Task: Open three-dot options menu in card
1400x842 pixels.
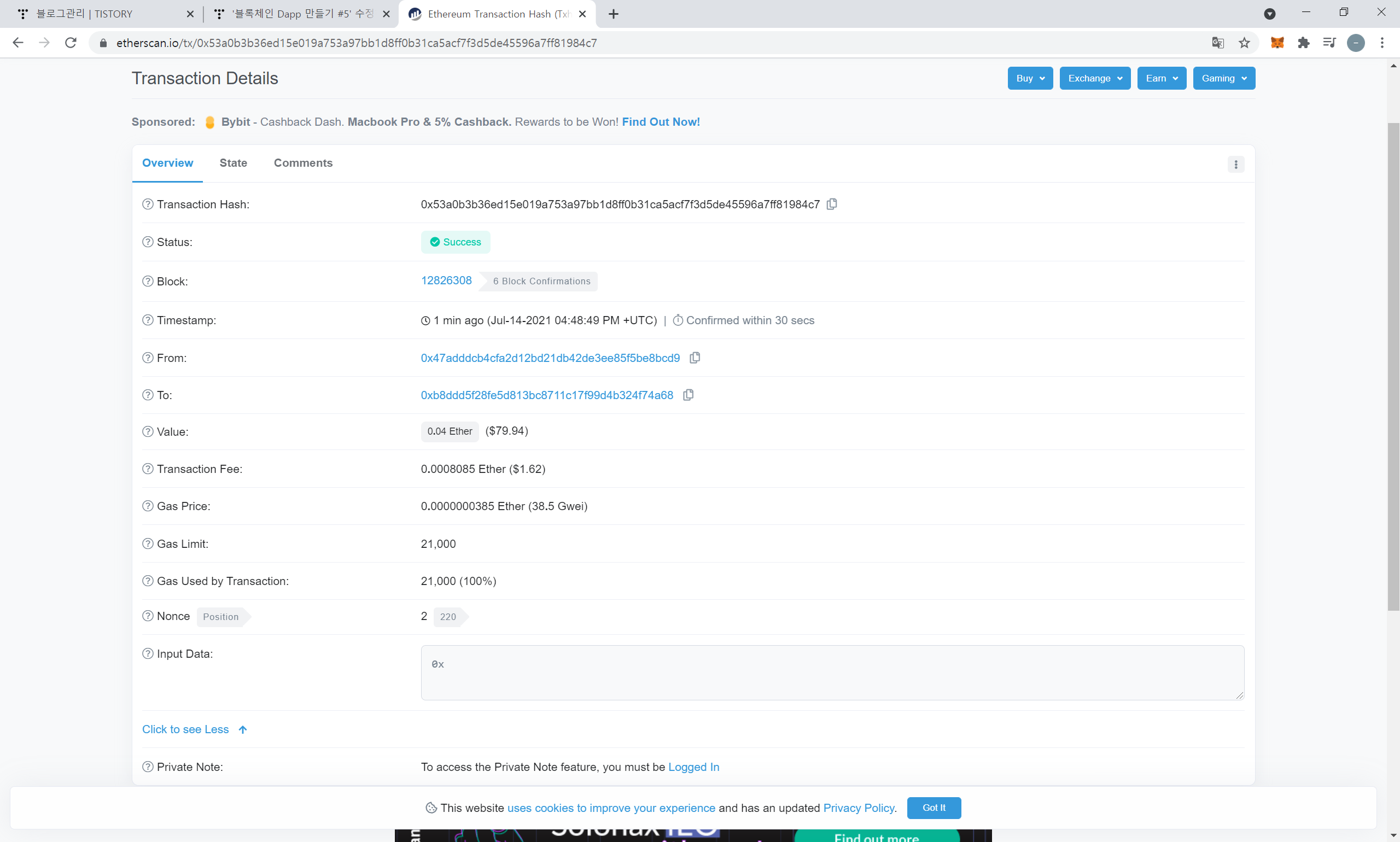Action: (x=1235, y=165)
